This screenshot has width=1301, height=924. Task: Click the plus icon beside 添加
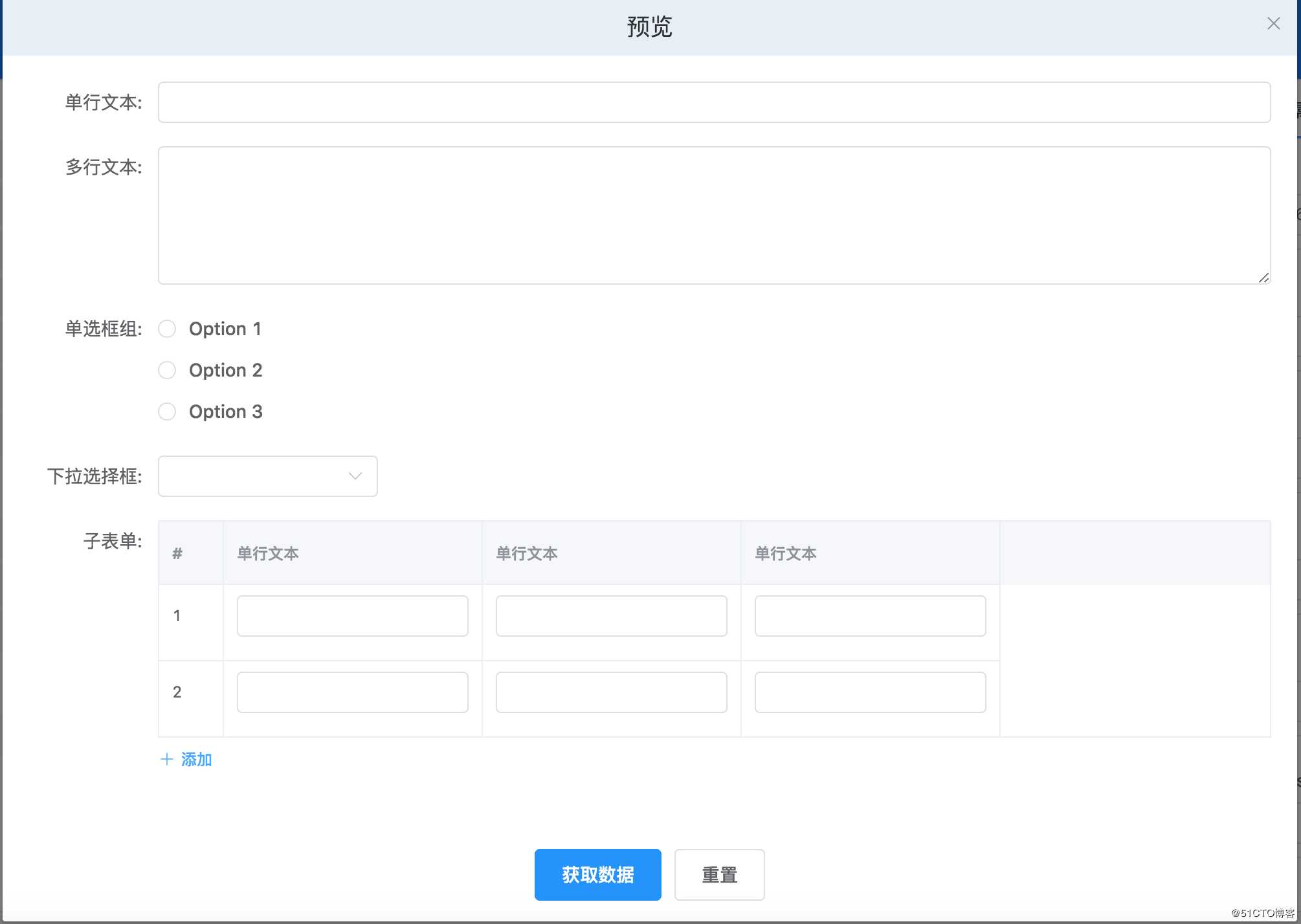coord(166,760)
